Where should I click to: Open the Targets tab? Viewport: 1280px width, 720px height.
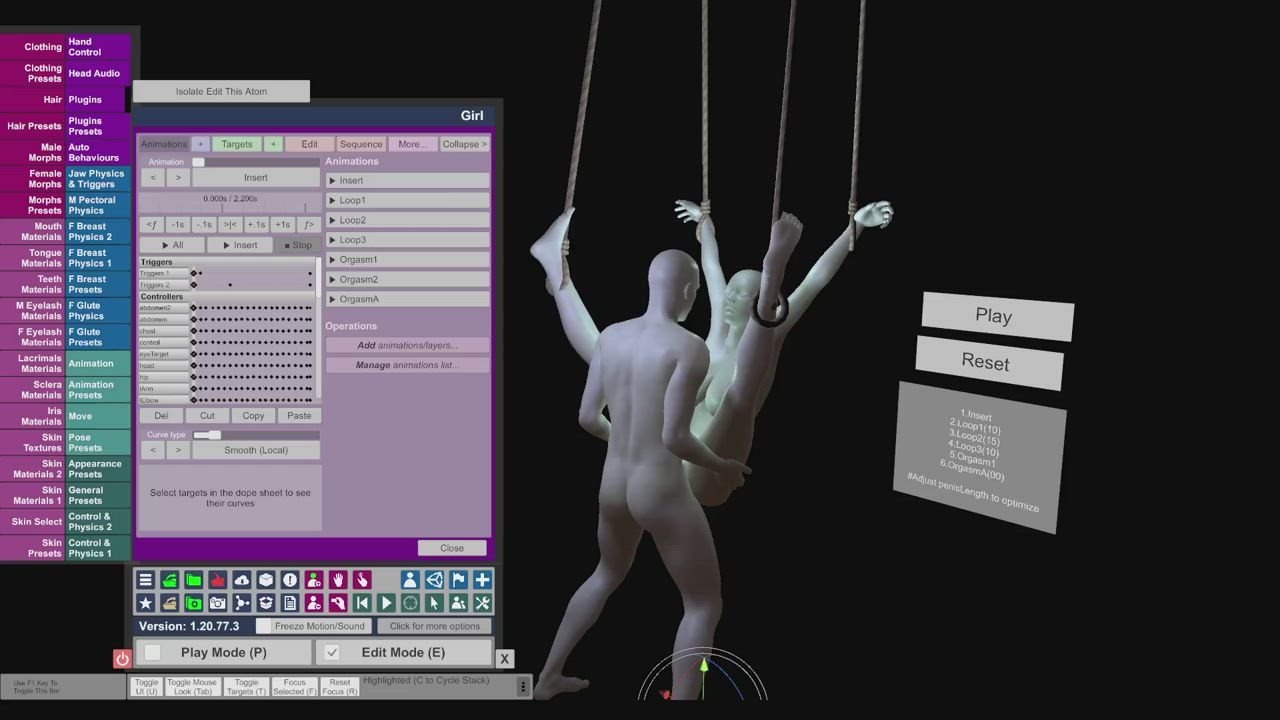click(x=237, y=144)
